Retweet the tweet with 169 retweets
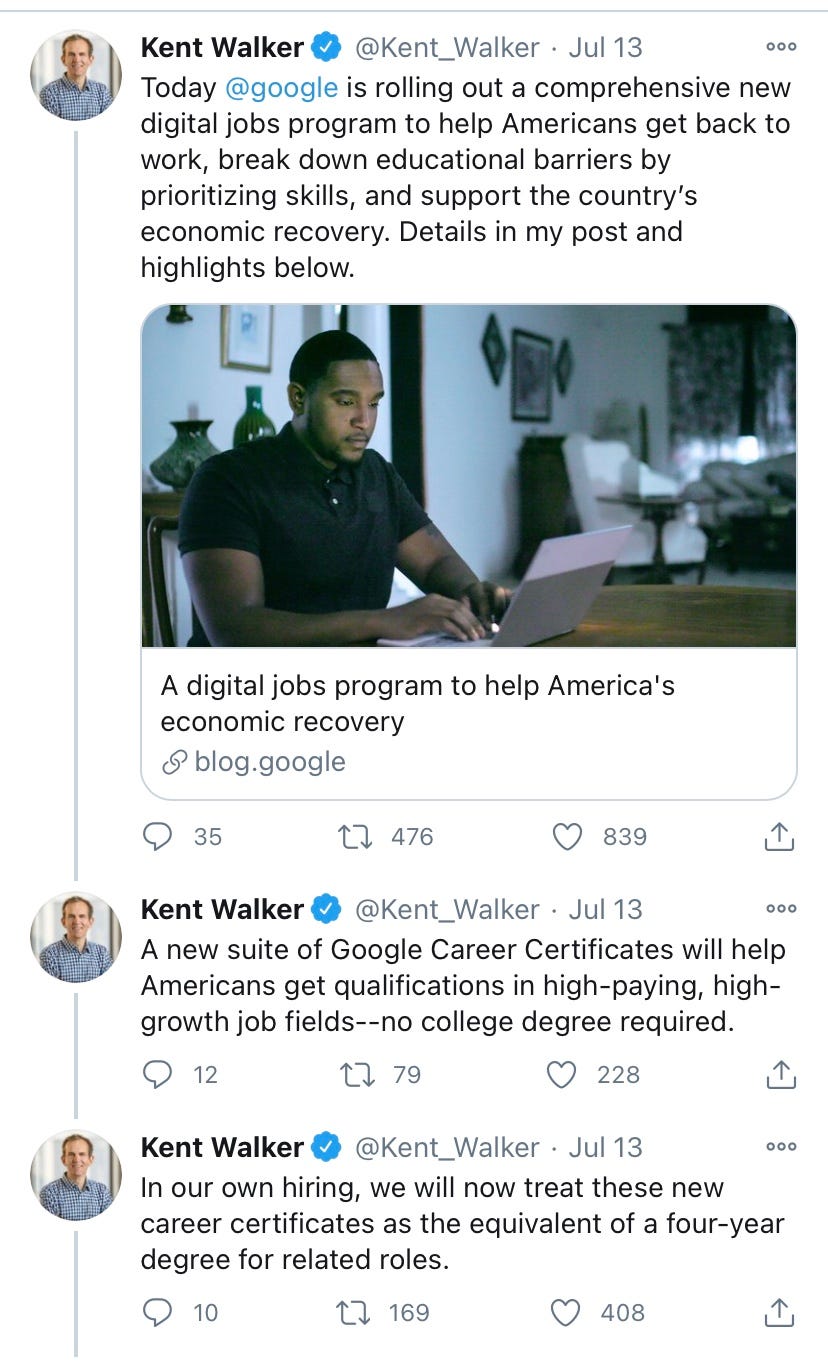 pyautogui.click(x=357, y=1312)
